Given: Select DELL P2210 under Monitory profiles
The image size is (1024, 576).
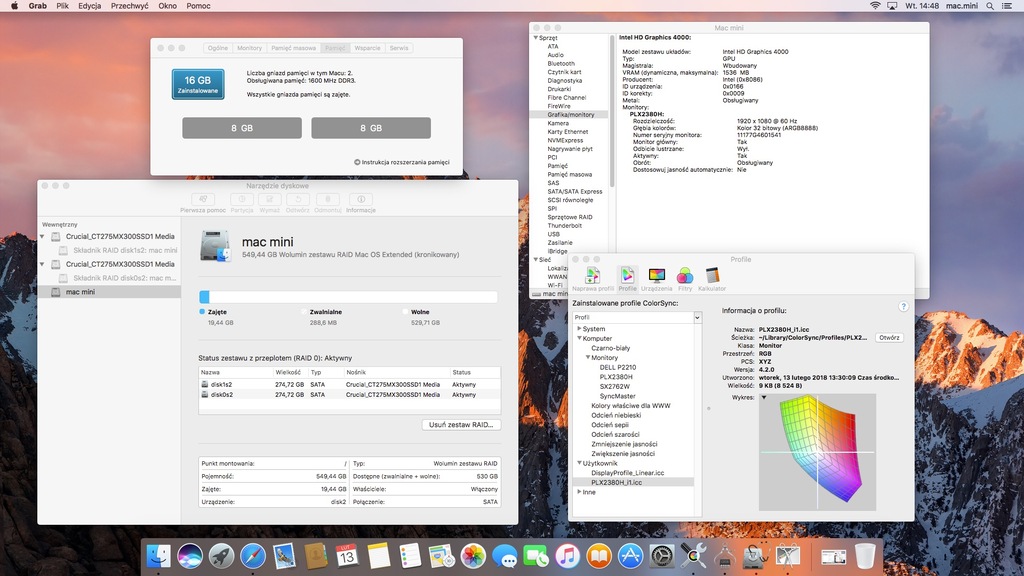Looking at the screenshot, I should [x=617, y=367].
